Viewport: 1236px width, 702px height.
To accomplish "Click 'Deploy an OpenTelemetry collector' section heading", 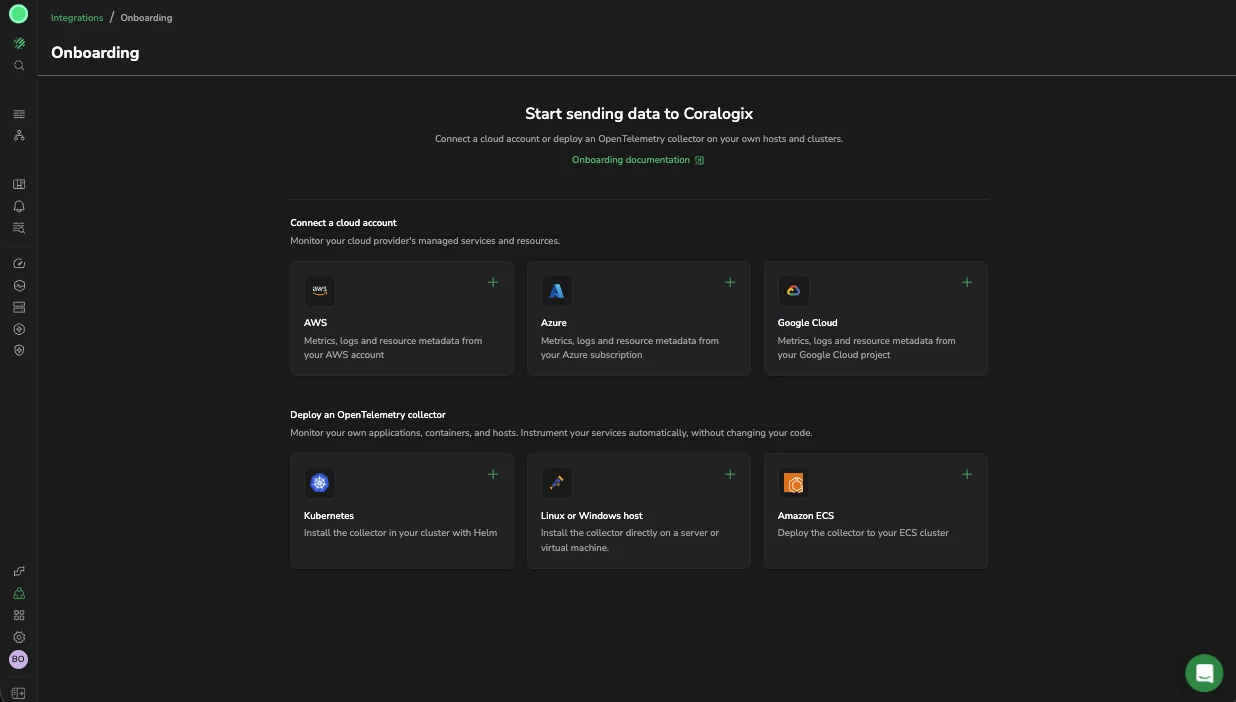I will (368, 415).
